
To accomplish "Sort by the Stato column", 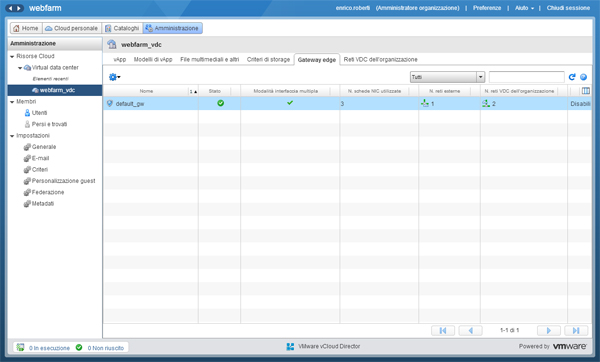I will tap(215, 91).
